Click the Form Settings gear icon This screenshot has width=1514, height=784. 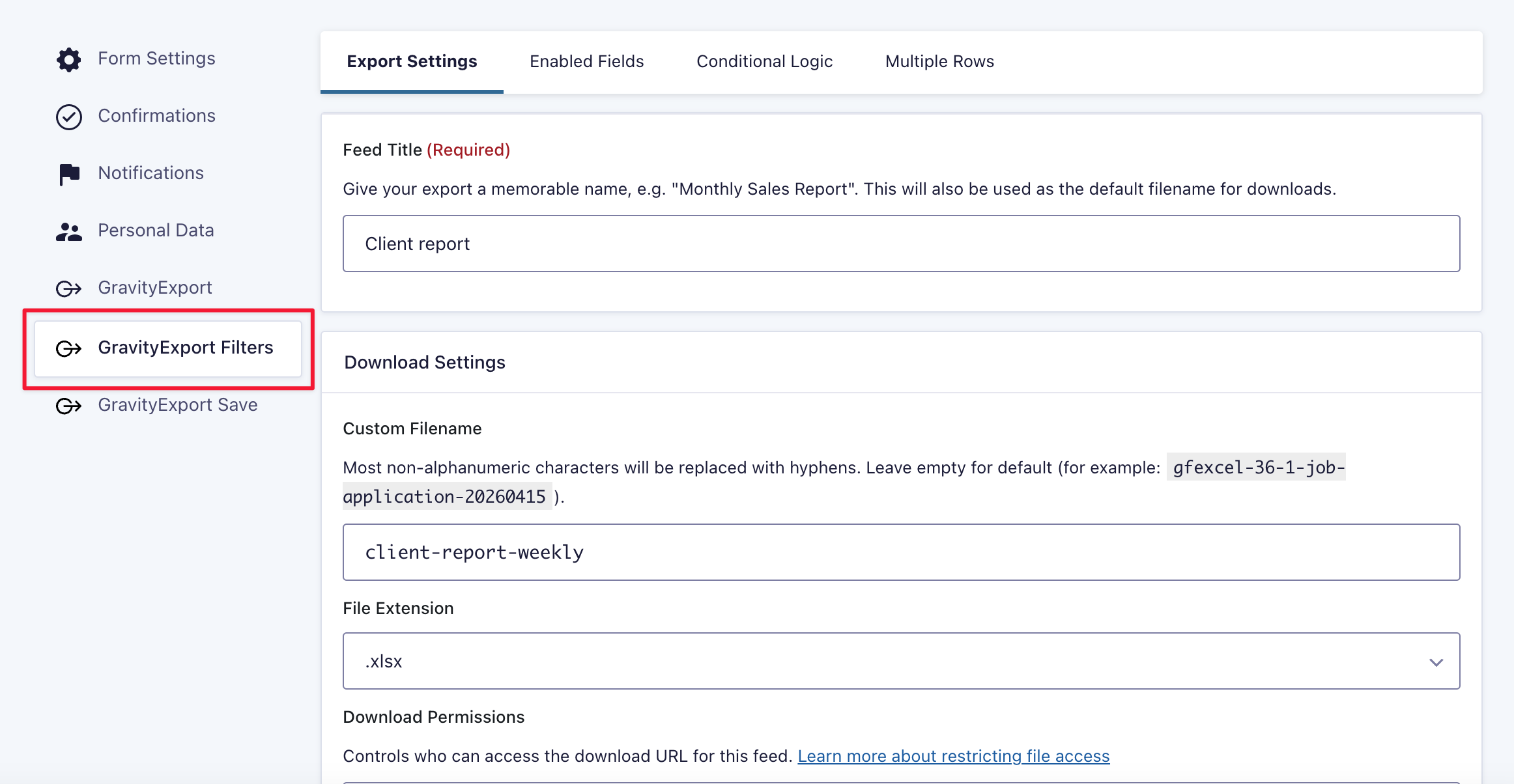68,59
